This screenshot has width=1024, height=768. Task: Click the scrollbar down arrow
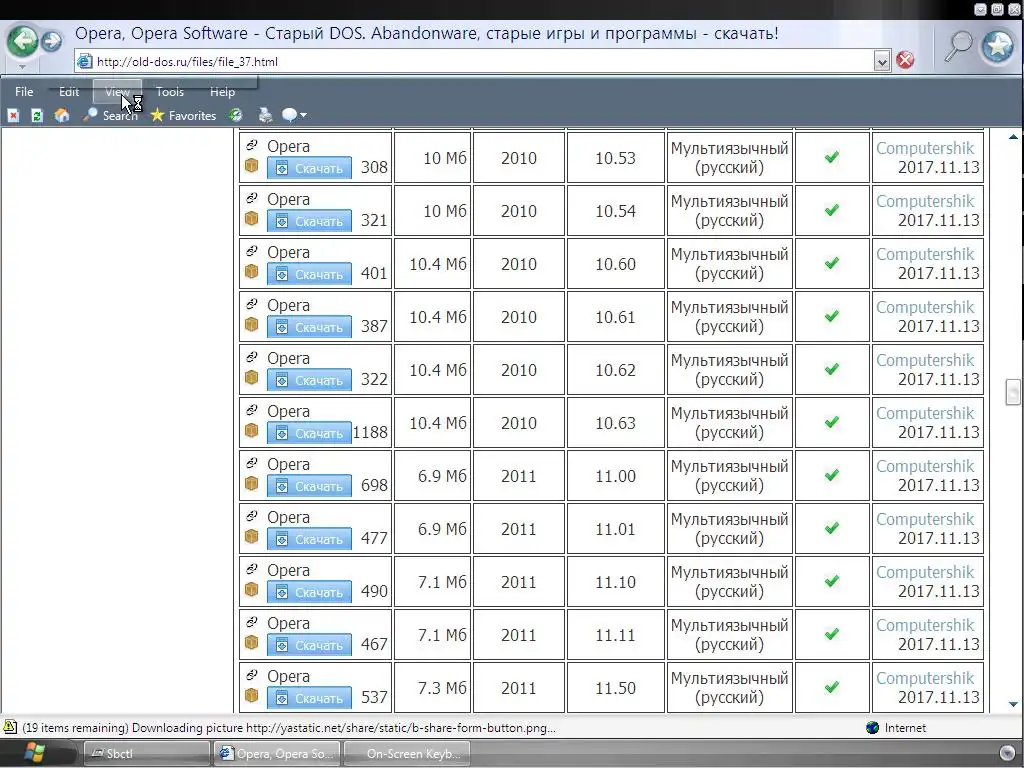pos(1013,704)
